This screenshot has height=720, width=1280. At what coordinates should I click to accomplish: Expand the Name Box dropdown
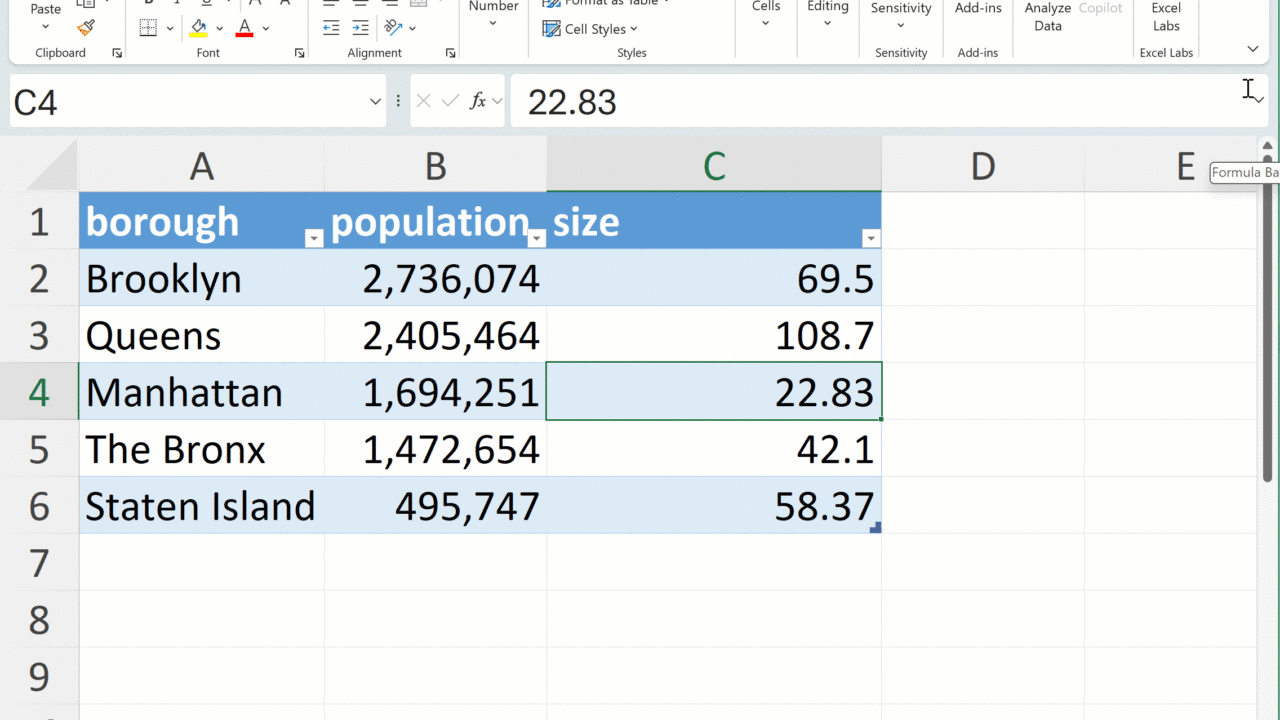tap(375, 101)
